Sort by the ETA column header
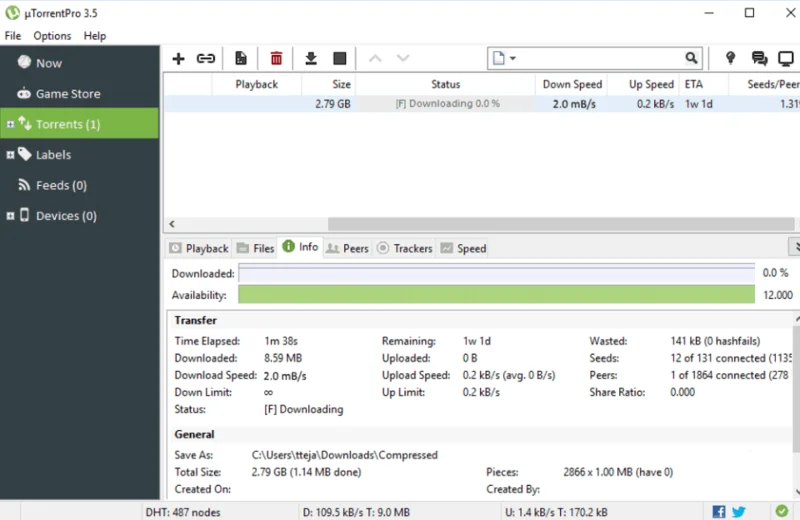The width and height of the screenshot is (800, 520). (x=704, y=84)
